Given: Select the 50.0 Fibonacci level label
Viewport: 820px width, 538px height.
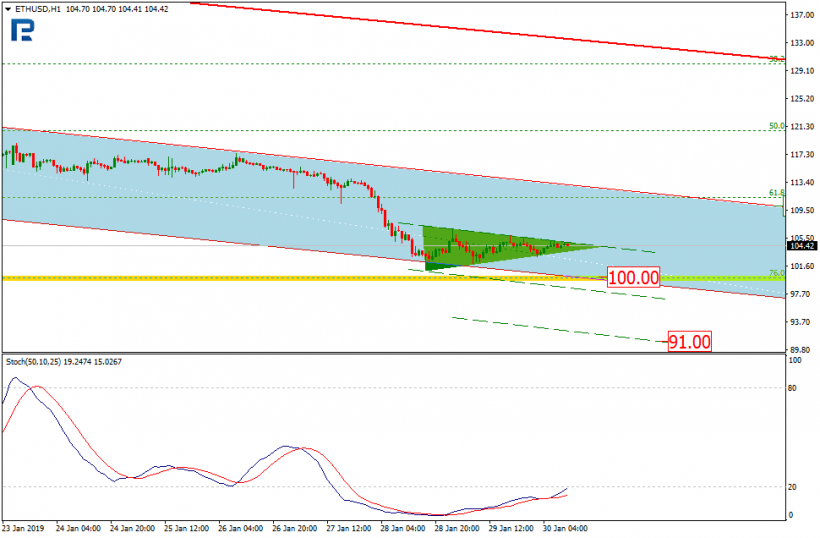Looking at the screenshot, I should click(x=777, y=126).
